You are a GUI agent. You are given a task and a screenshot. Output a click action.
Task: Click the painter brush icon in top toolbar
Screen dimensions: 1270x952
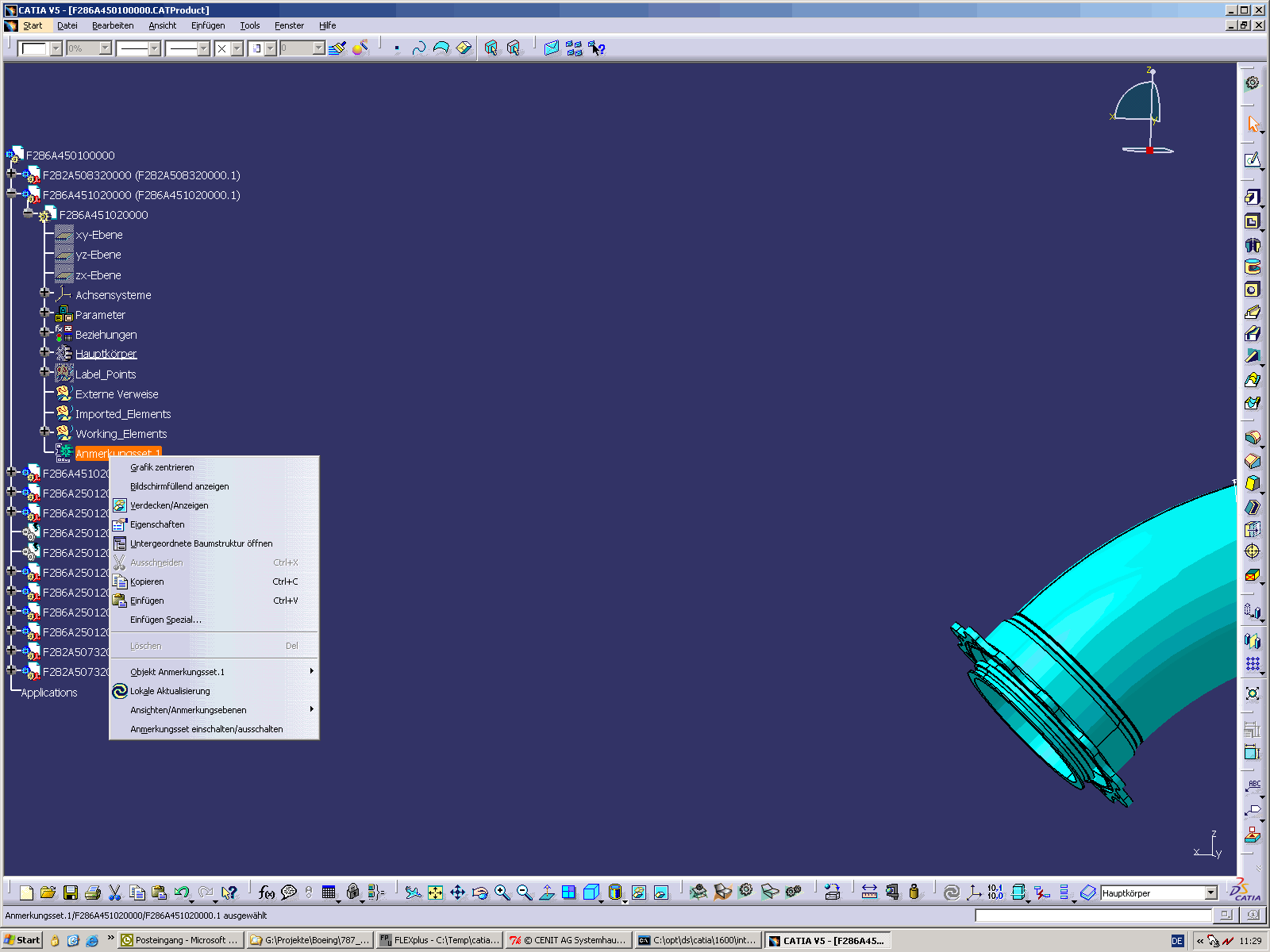click(337, 48)
